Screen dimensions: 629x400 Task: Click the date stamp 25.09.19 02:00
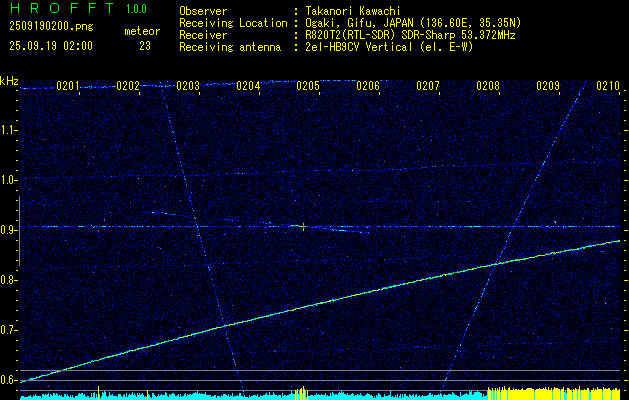tap(51, 46)
